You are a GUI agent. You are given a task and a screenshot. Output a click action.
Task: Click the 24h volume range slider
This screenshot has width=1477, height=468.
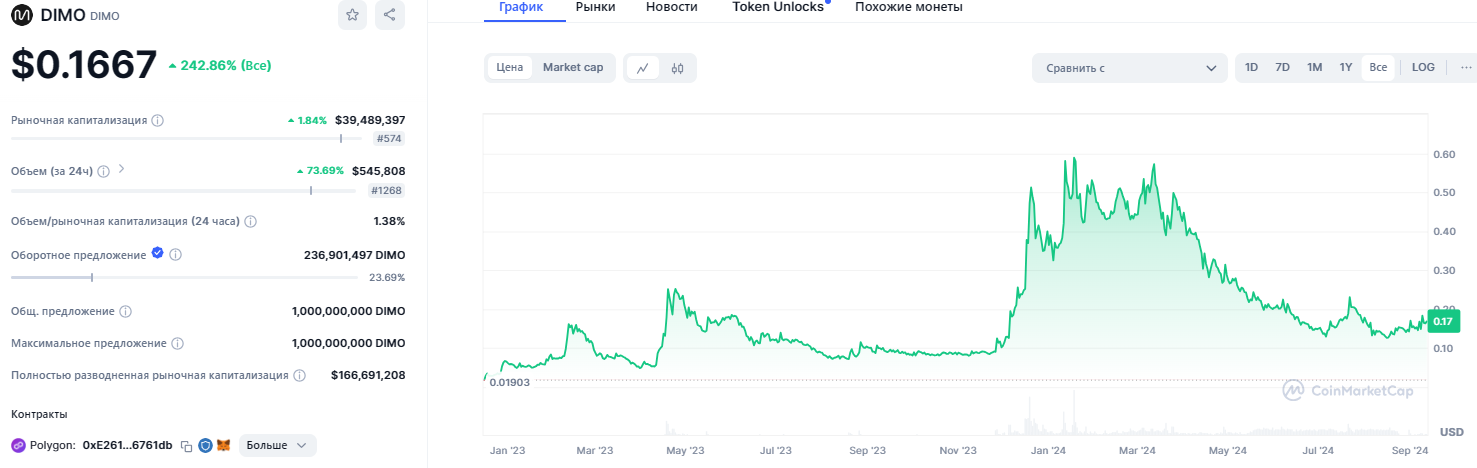[183, 190]
